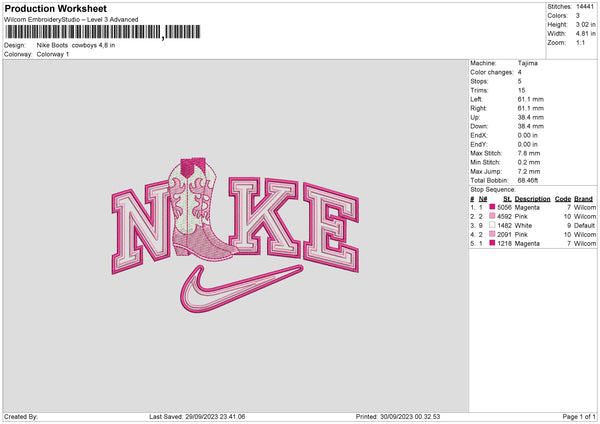
Task: Select the 'White' description in stop row 3
Action: [523, 225]
